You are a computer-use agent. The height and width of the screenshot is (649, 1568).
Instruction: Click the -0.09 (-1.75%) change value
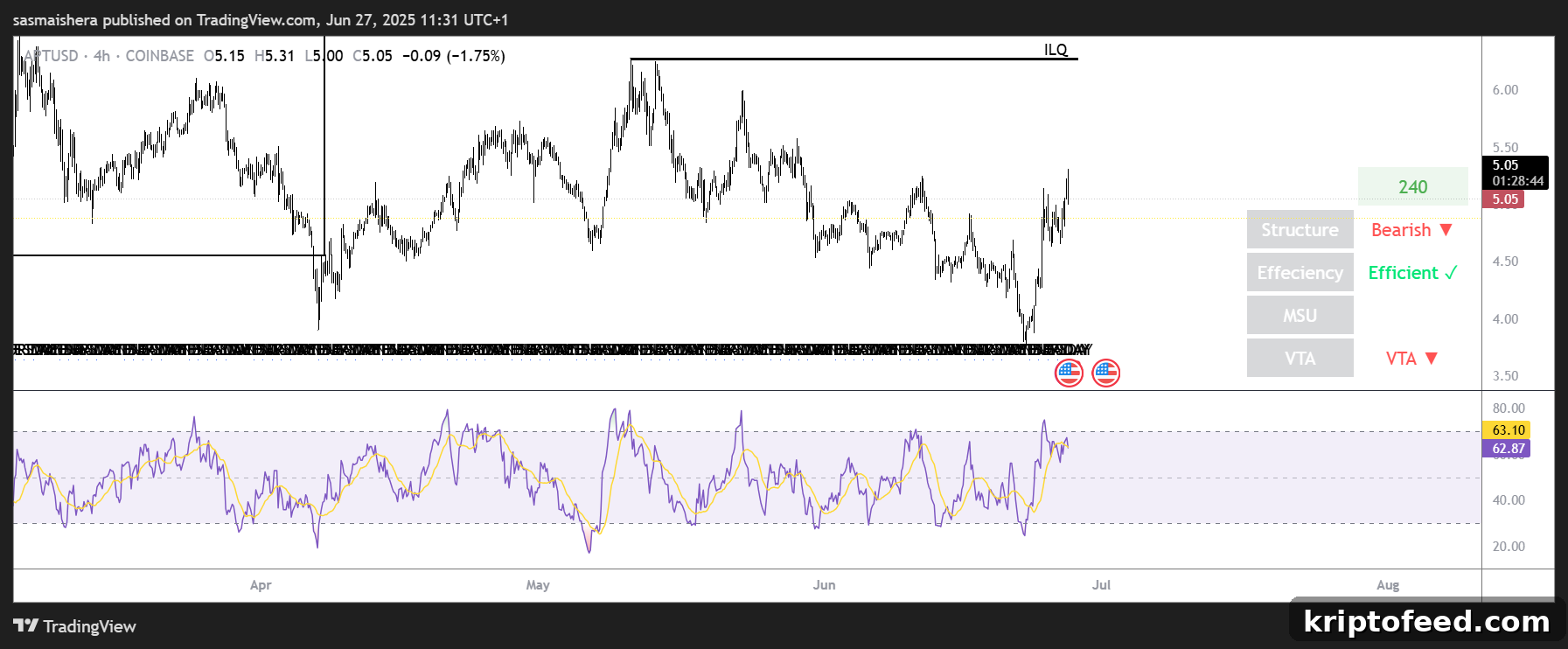[454, 56]
